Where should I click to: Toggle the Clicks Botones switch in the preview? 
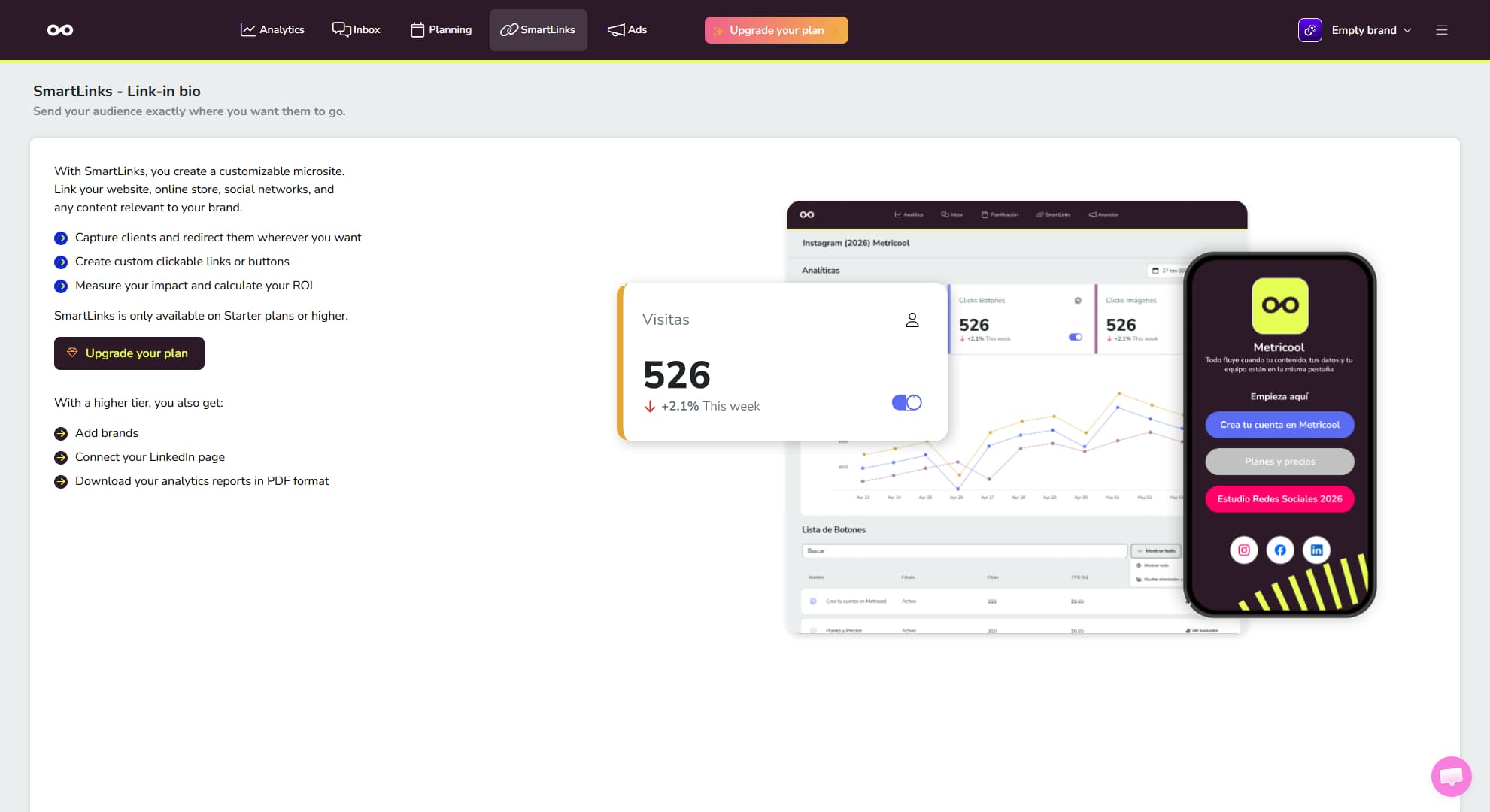coord(1074,338)
